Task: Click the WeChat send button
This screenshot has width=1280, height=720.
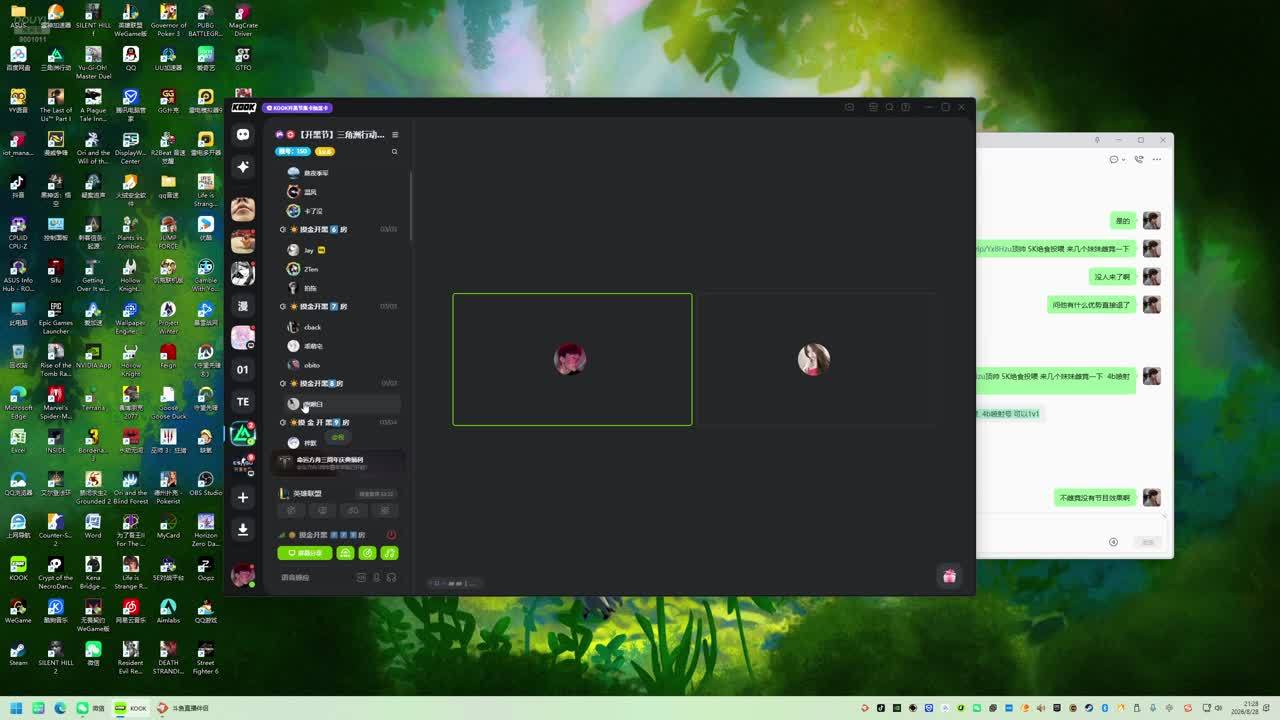Action: [x=1148, y=542]
